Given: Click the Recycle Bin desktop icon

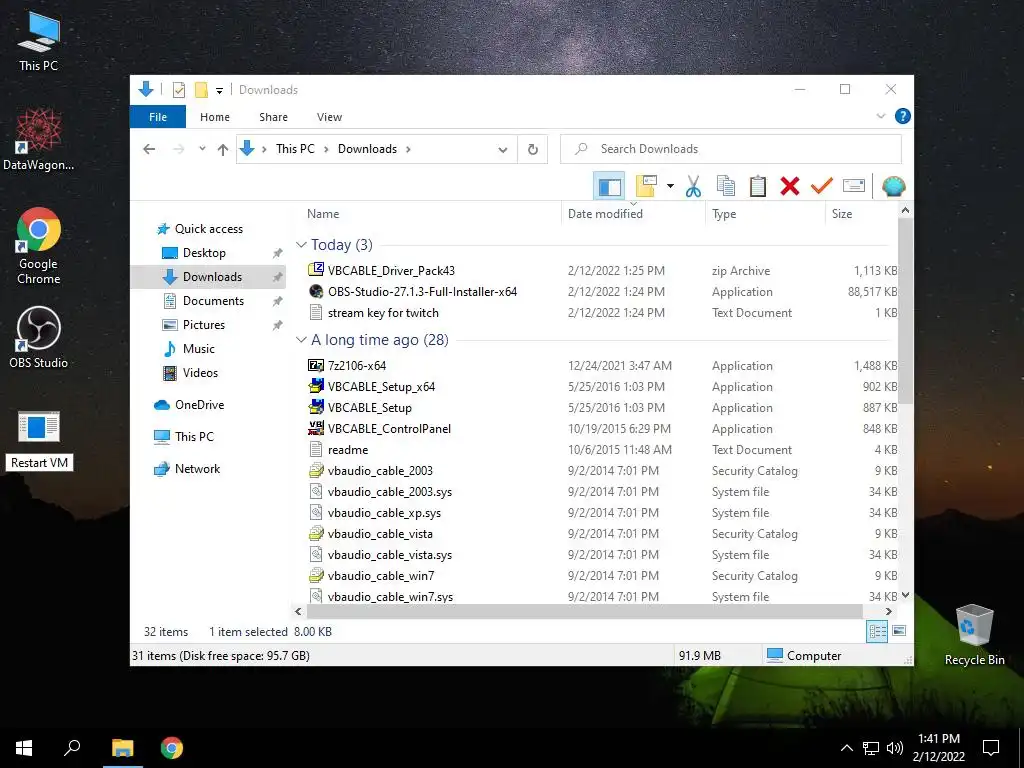Looking at the screenshot, I should pos(974,635).
